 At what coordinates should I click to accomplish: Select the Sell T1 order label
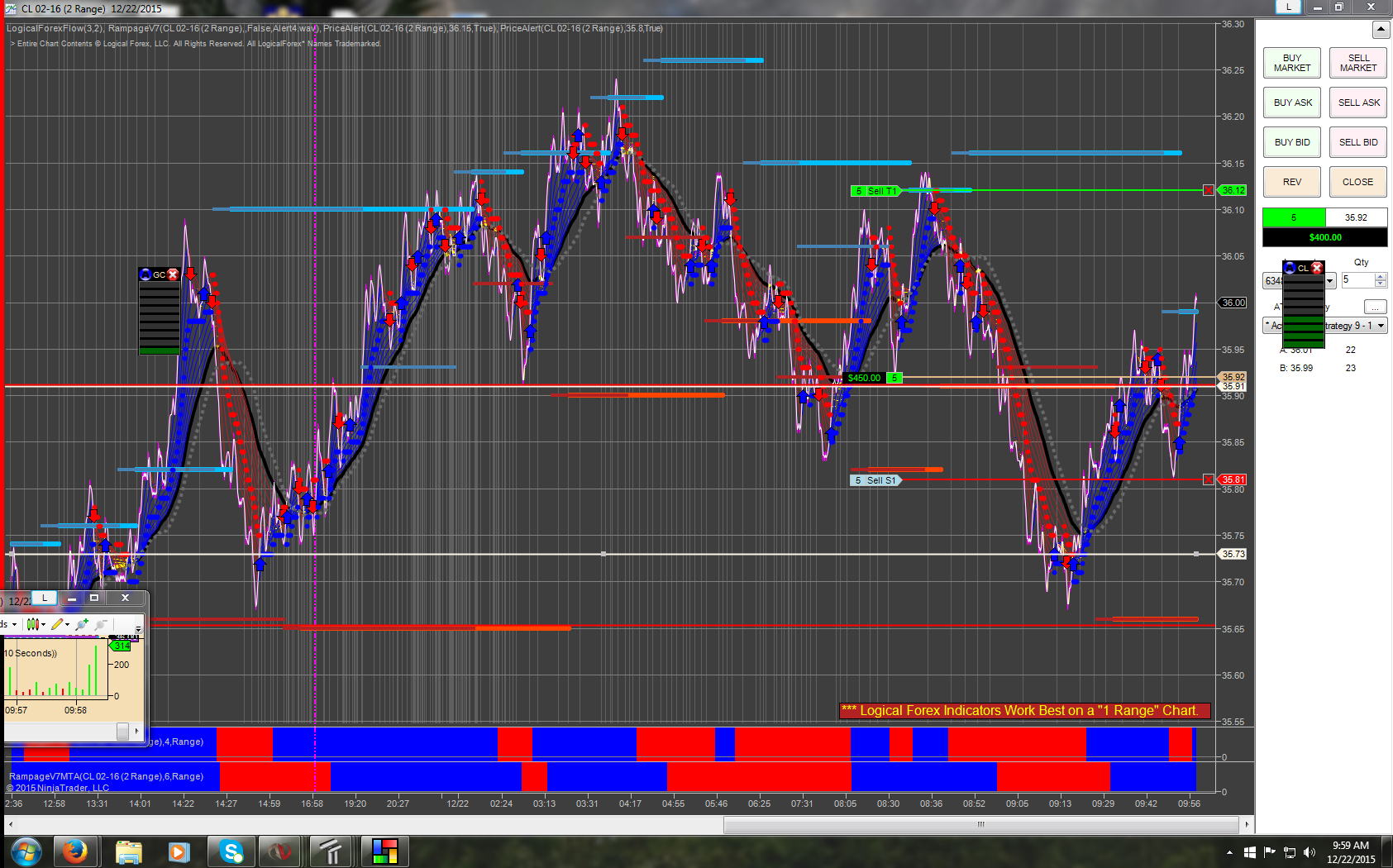(876, 191)
